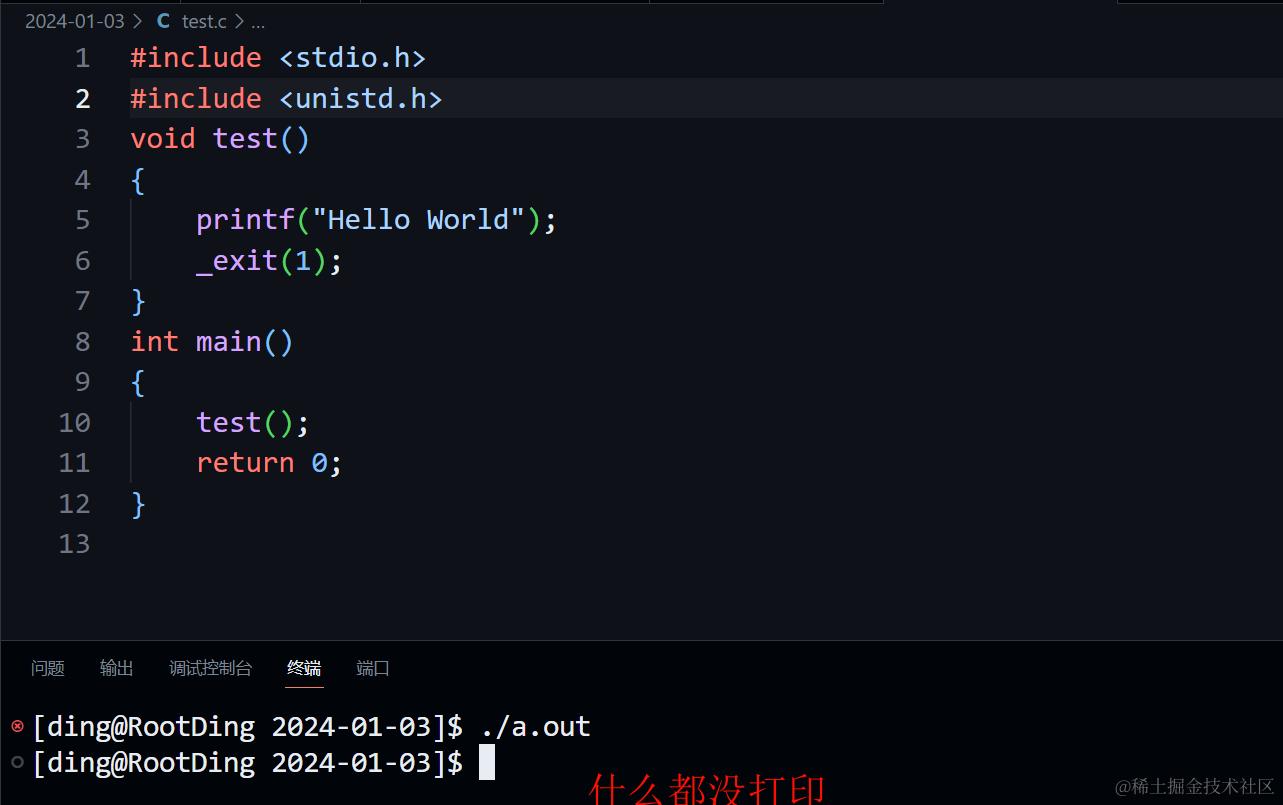Click the int main() declaration

pos(212,341)
